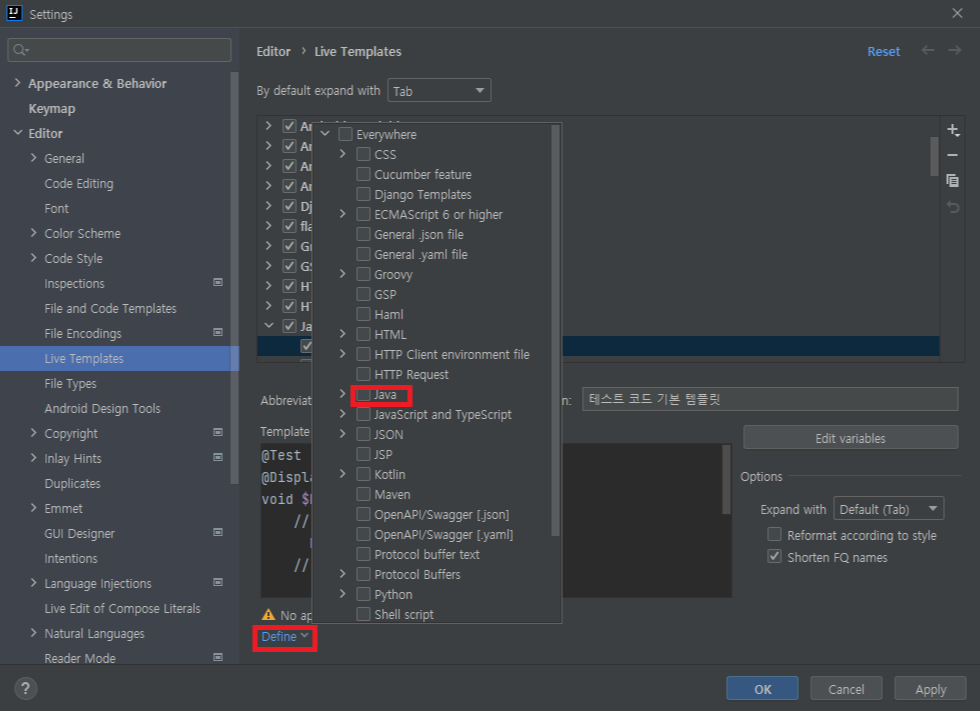Click the Add template plus icon
The height and width of the screenshot is (711, 980).
[x=952, y=130]
